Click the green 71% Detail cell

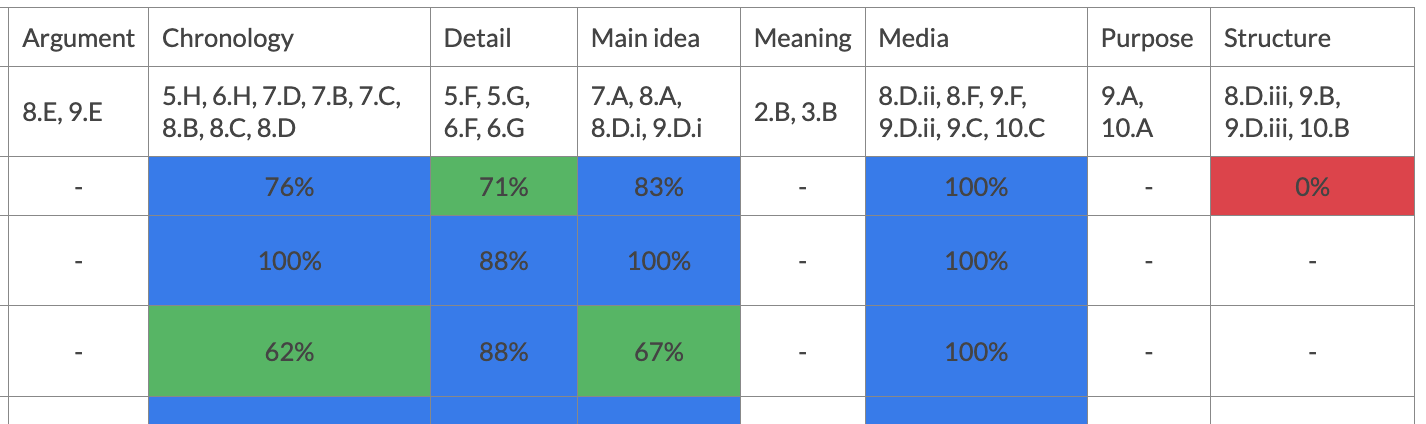(504, 186)
